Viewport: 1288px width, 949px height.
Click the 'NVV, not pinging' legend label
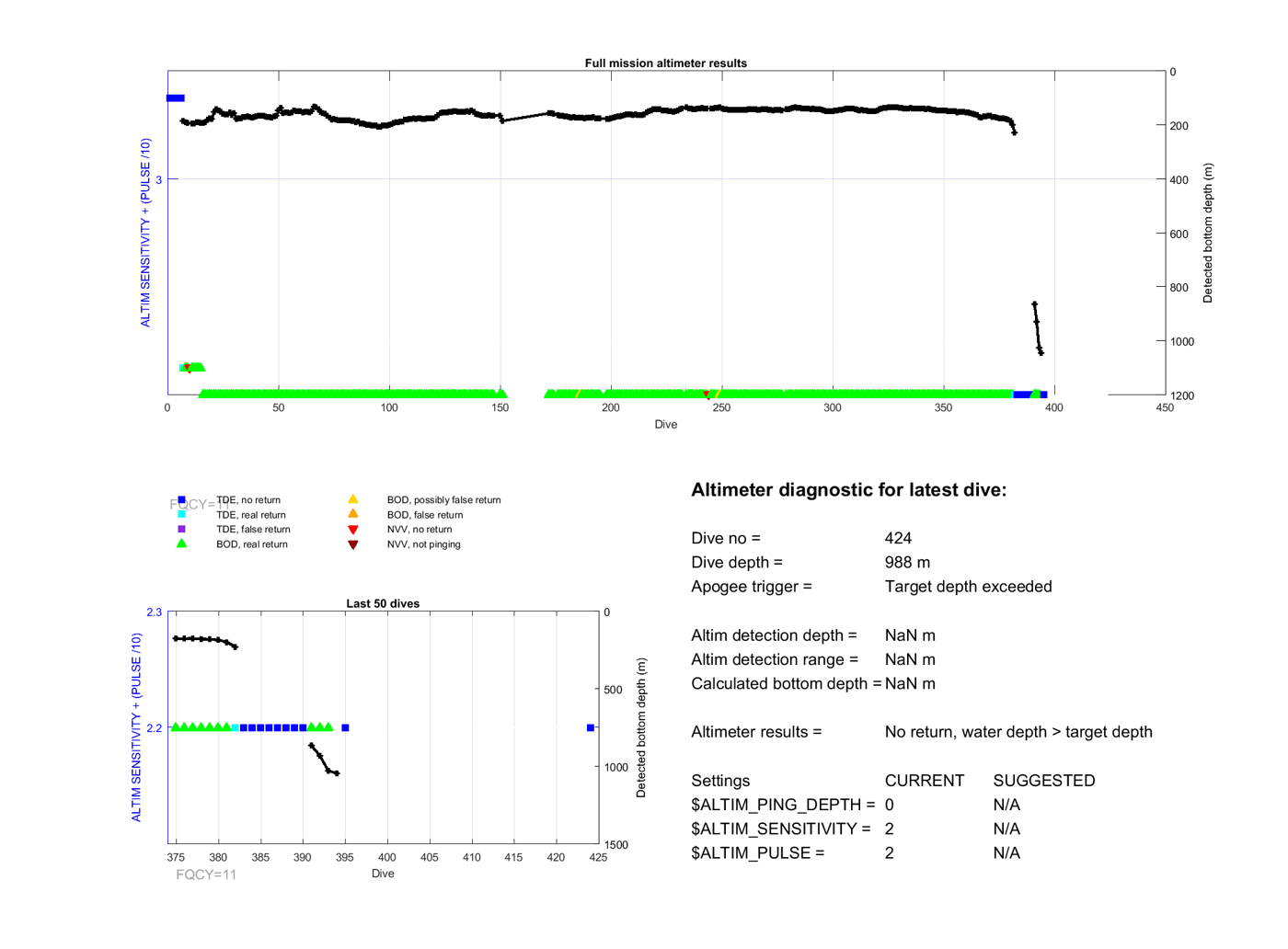tap(423, 544)
